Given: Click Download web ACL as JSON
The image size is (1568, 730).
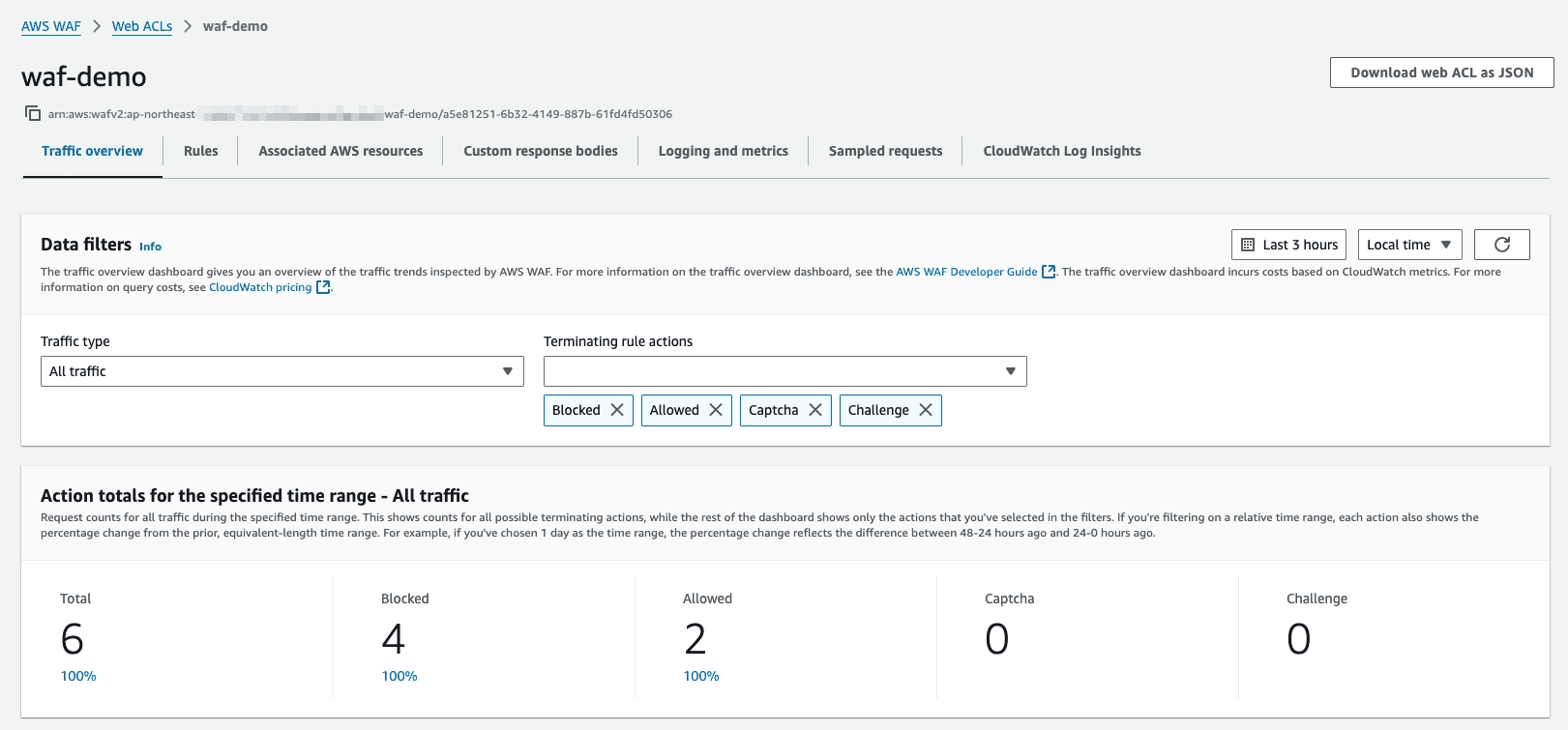Looking at the screenshot, I should click(1442, 73).
